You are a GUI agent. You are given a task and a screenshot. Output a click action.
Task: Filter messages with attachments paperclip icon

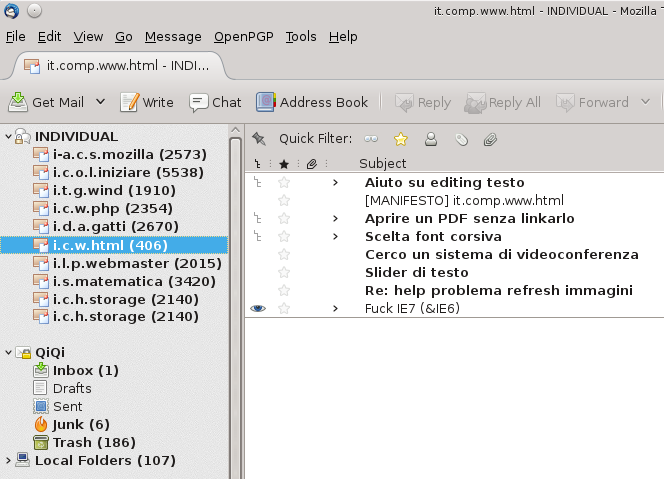click(x=490, y=139)
